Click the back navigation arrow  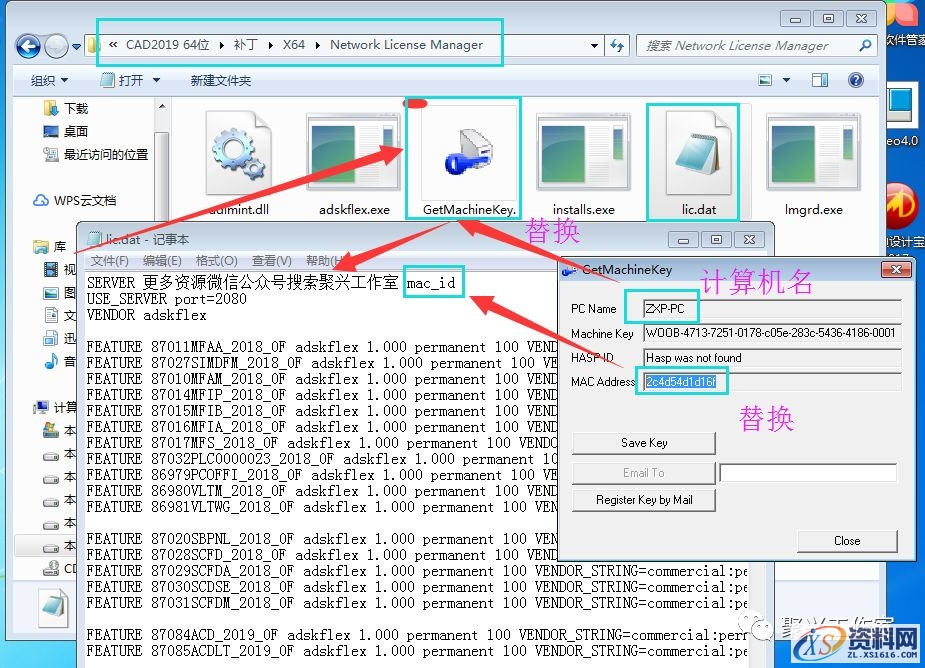[x=27, y=46]
